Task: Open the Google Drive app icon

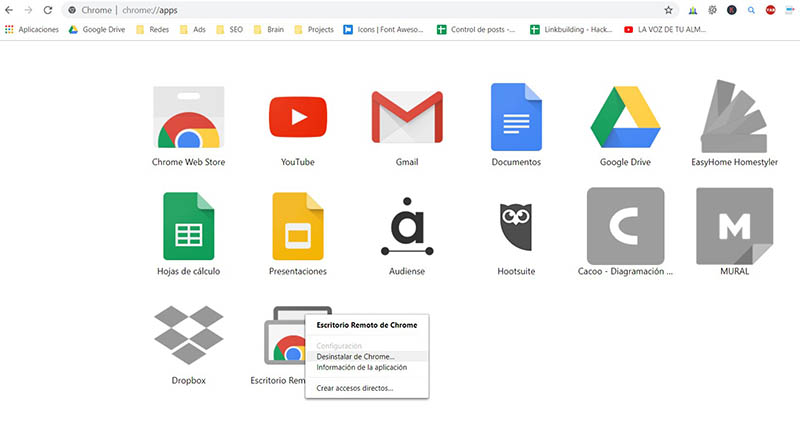Action: (x=626, y=117)
